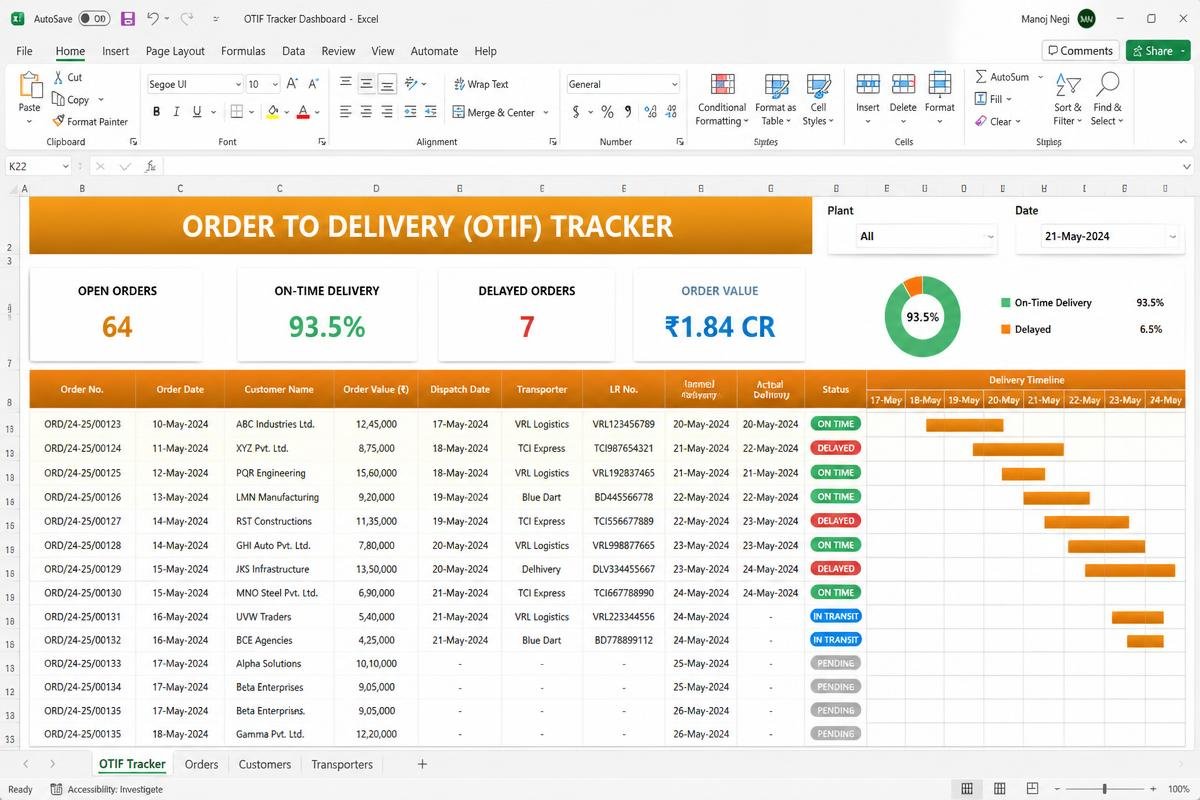The width and height of the screenshot is (1200, 800).
Task: Toggle the AutoSave switch
Action: coord(94,19)
